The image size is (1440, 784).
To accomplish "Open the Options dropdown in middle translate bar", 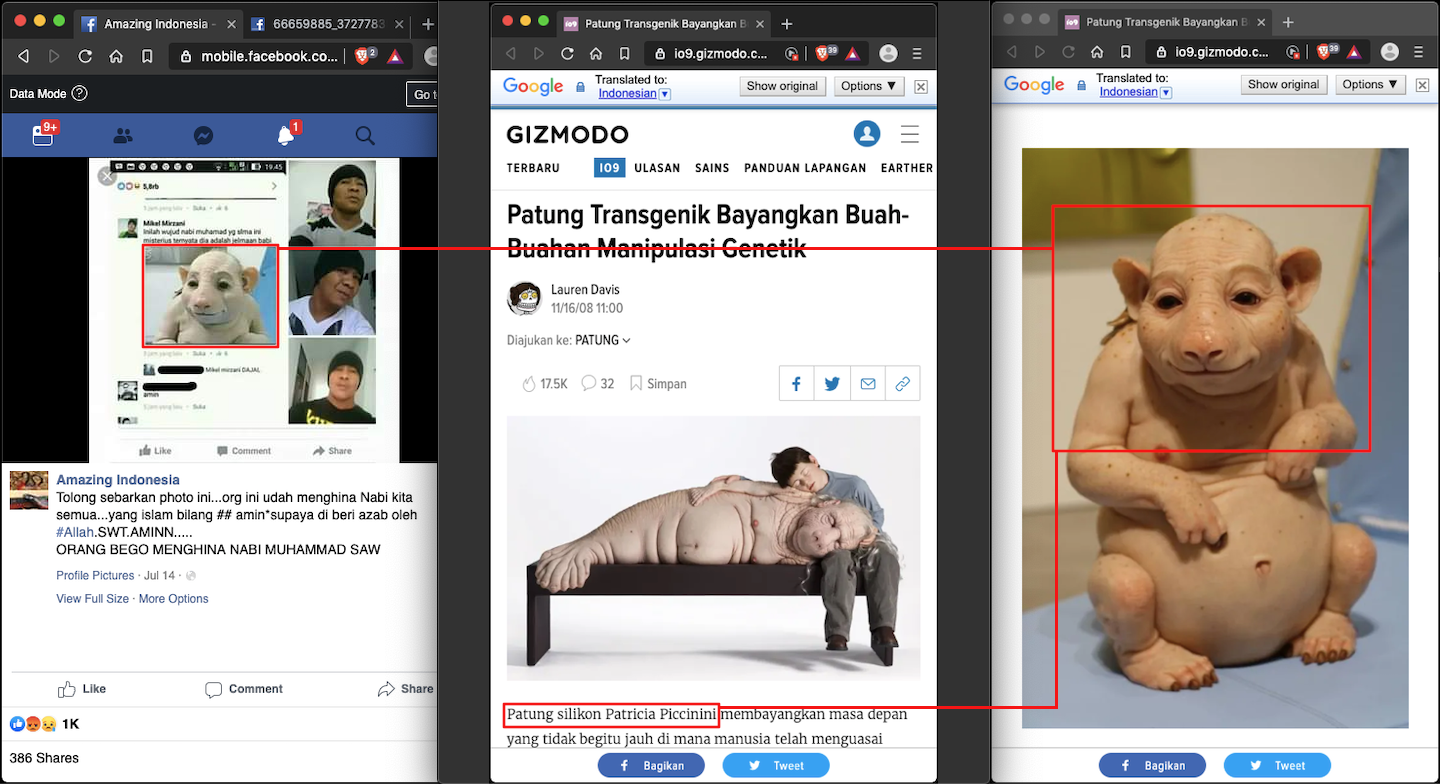I will pos(869,86).
